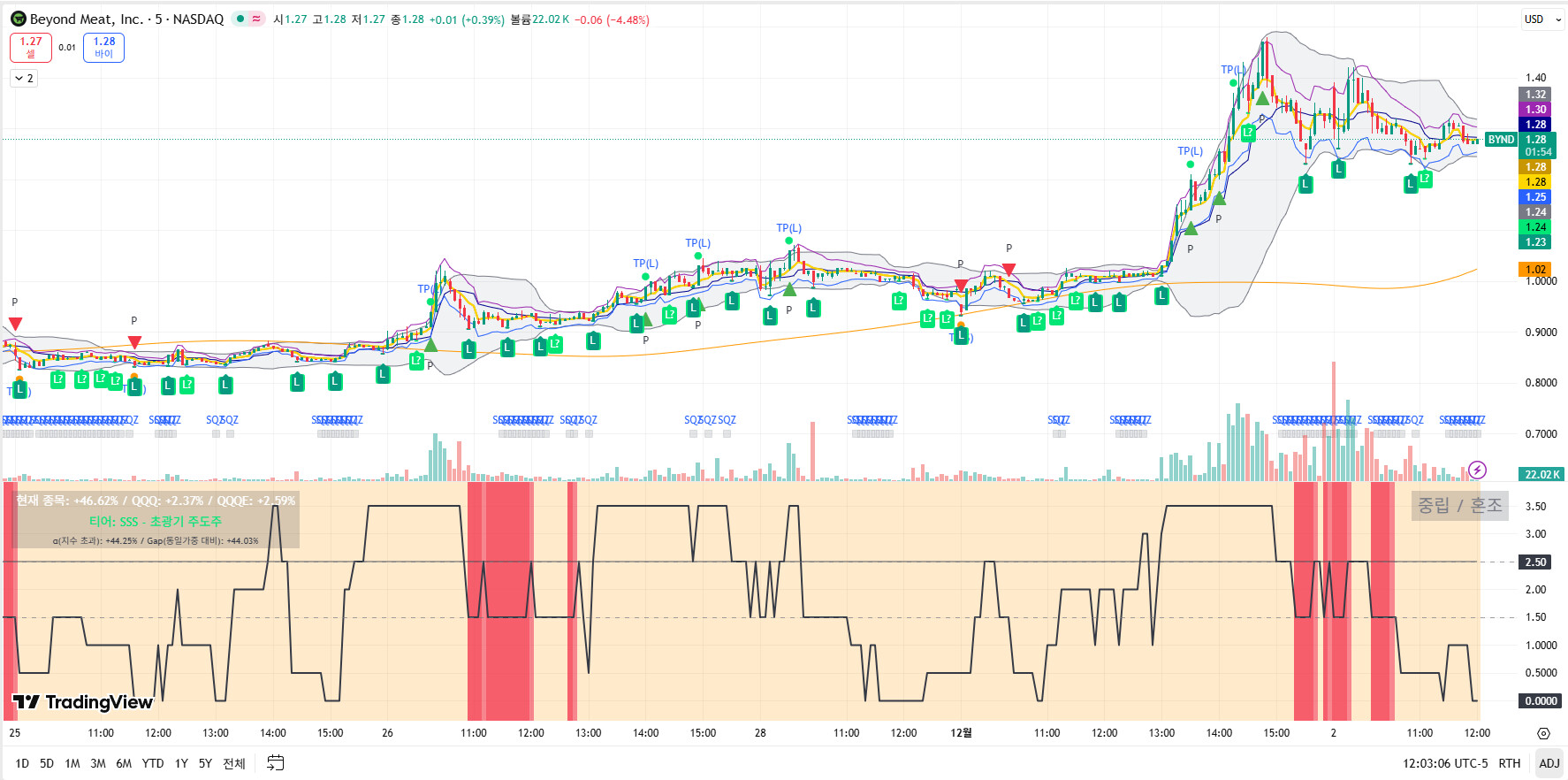Open the 12:03:06 UTC-5 timezone menu
Viewport: 1568px width, 780px height.
coord(1445,763)
